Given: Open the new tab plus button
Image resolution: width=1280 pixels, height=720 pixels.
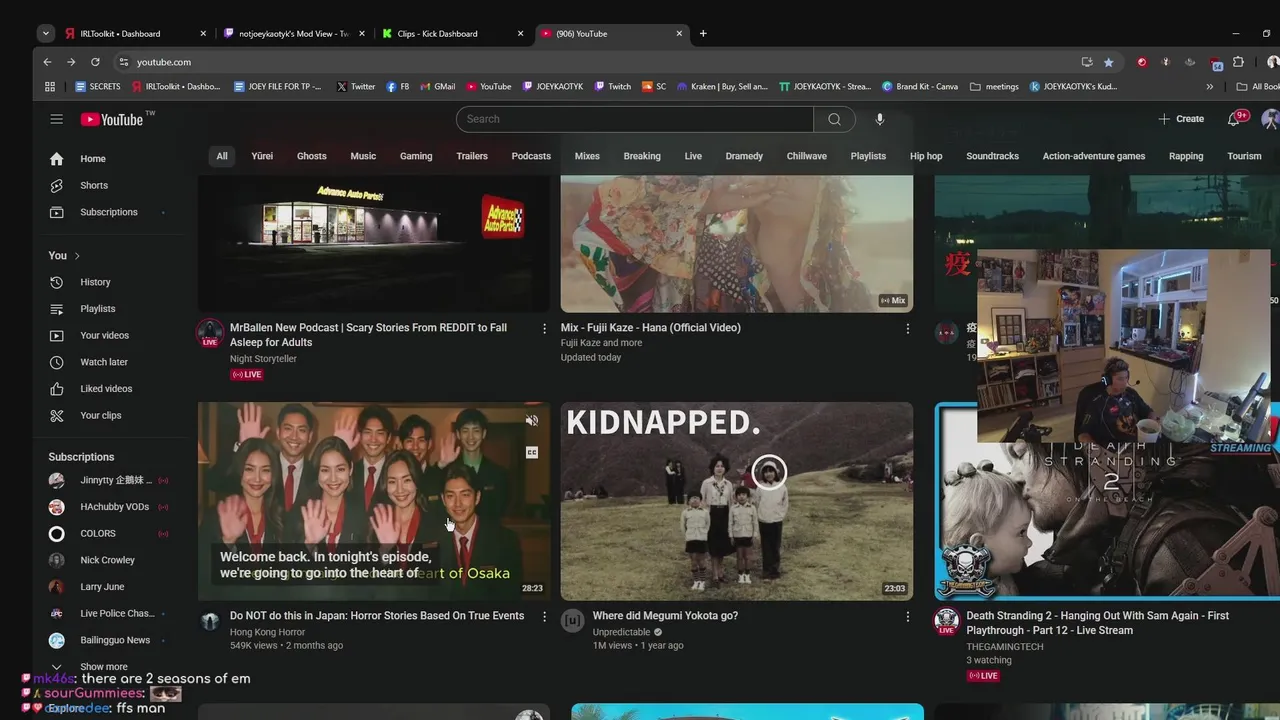Looking at the screenshot, I should click(703, 34).
